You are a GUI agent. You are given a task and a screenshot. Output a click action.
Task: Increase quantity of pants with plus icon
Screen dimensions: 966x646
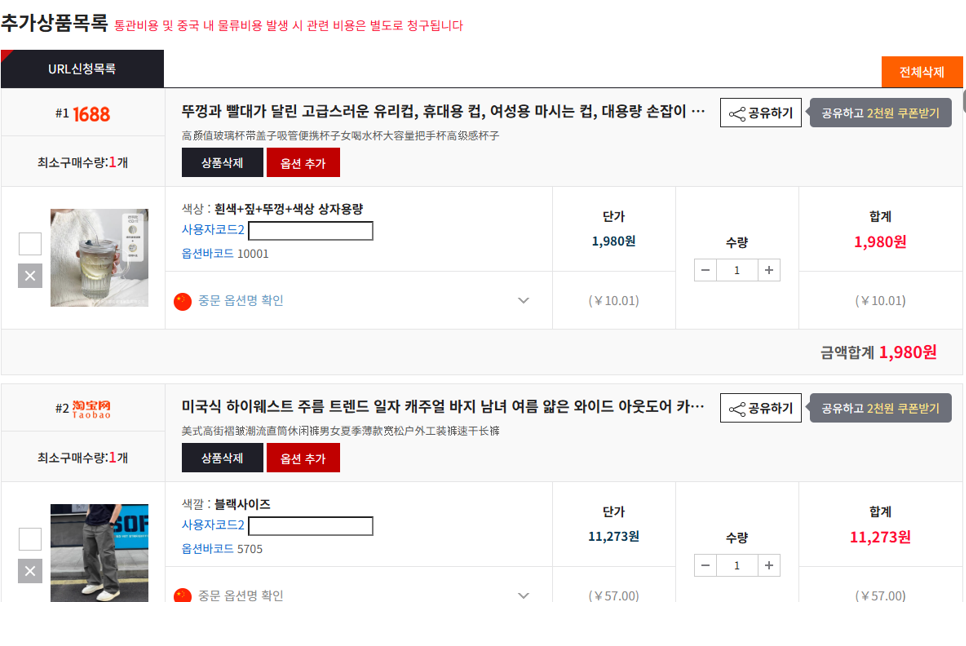point(769,565)
